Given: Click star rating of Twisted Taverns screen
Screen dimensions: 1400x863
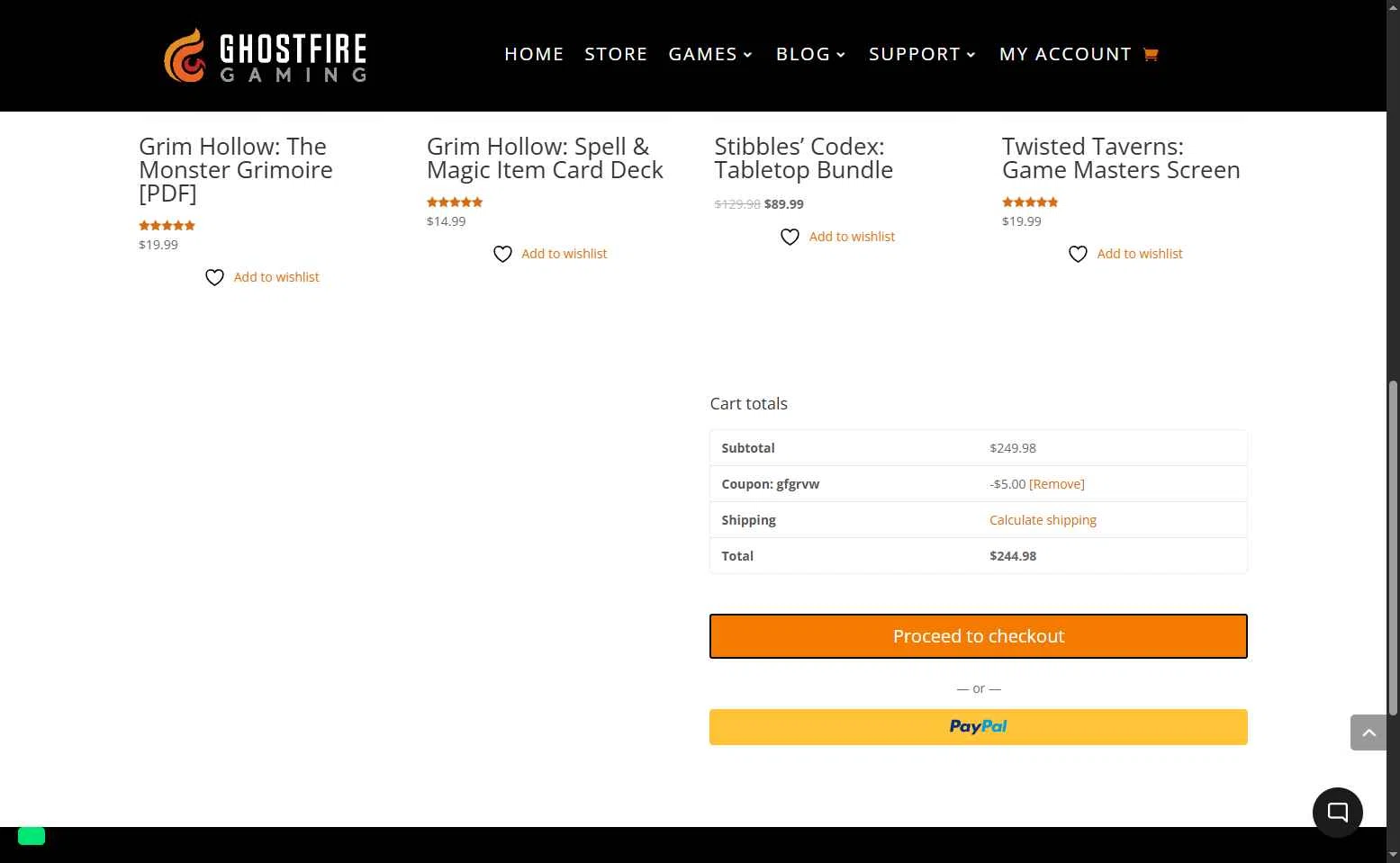Looking at the screenshot, I should pyautogui.click(x=1030, y=202).
